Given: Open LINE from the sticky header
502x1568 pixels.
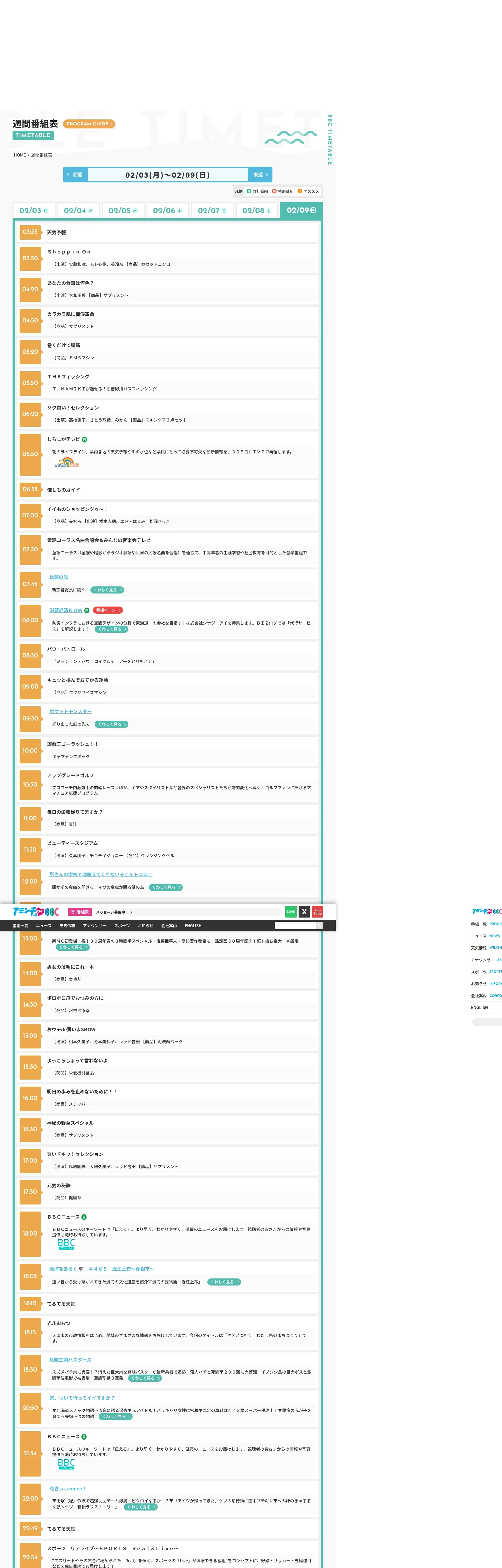Looking at the screenshot, I should 291,911.
